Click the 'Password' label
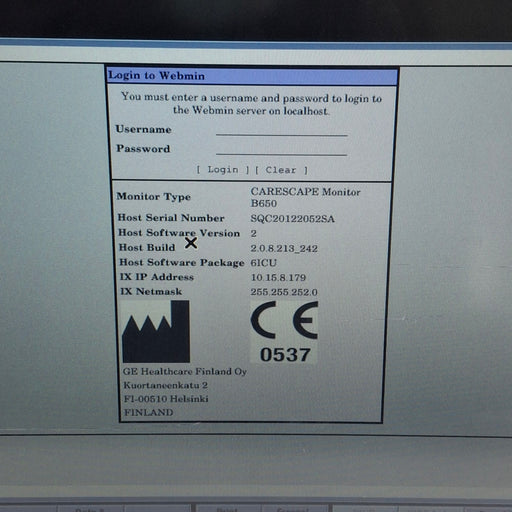Screen dimensions: 512x512 [x=143, y=148]
